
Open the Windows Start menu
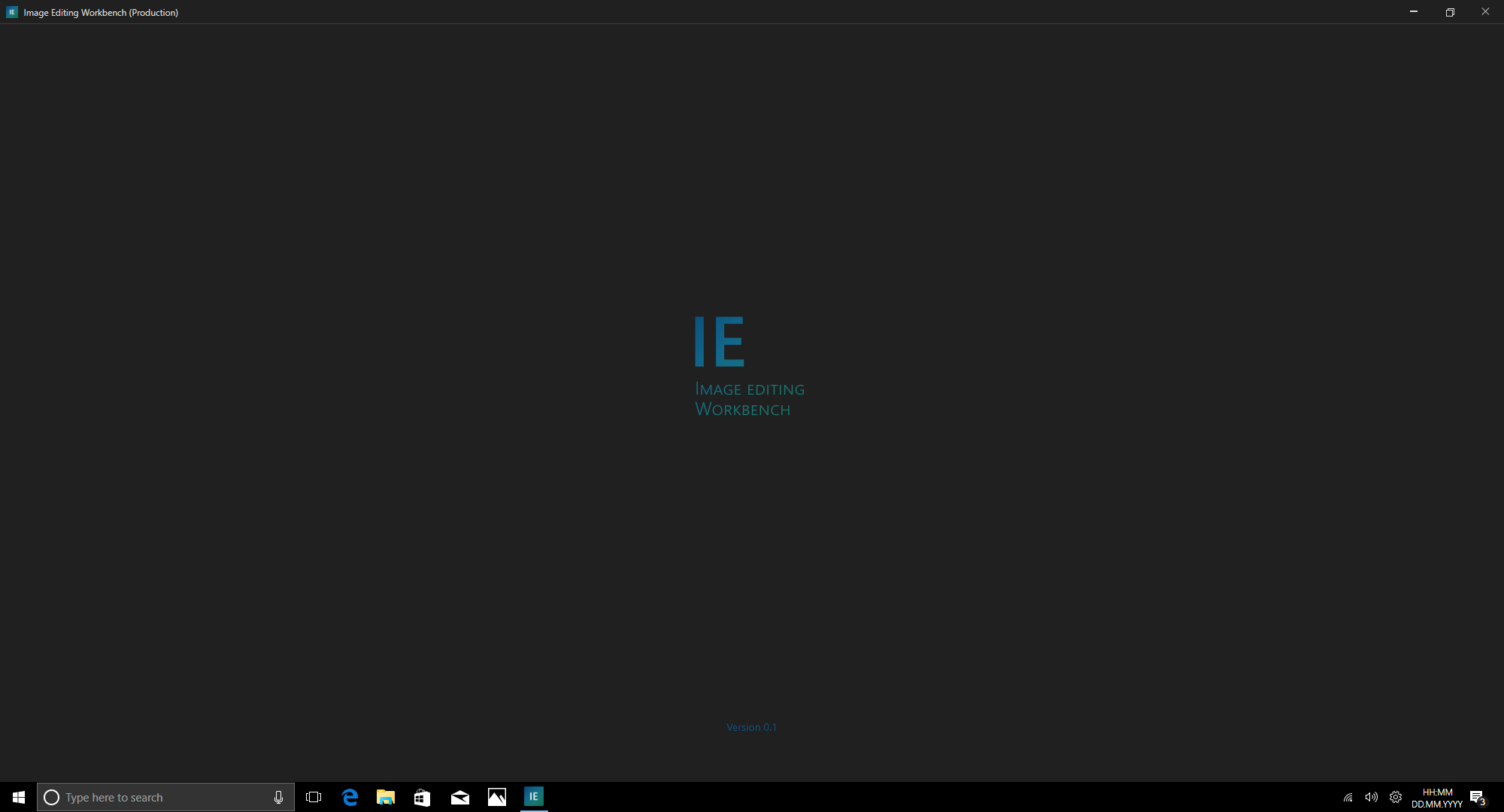(18, 797)
